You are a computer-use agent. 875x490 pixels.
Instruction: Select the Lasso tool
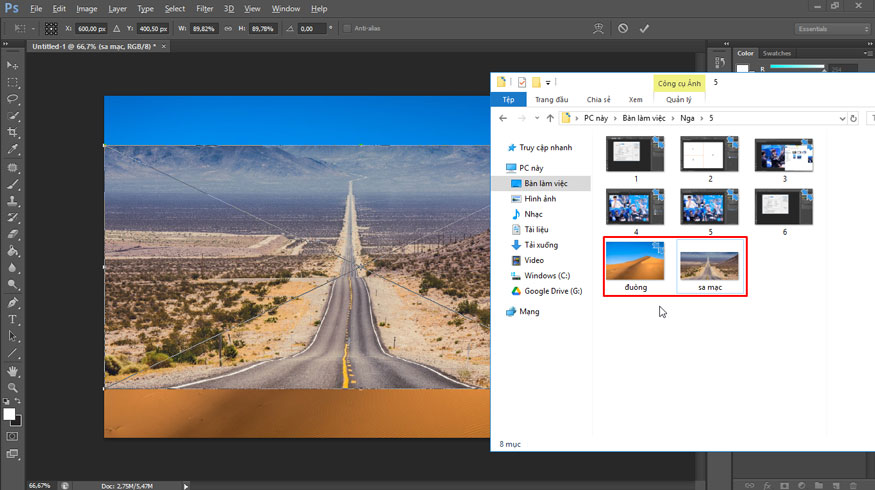point(13,99)
